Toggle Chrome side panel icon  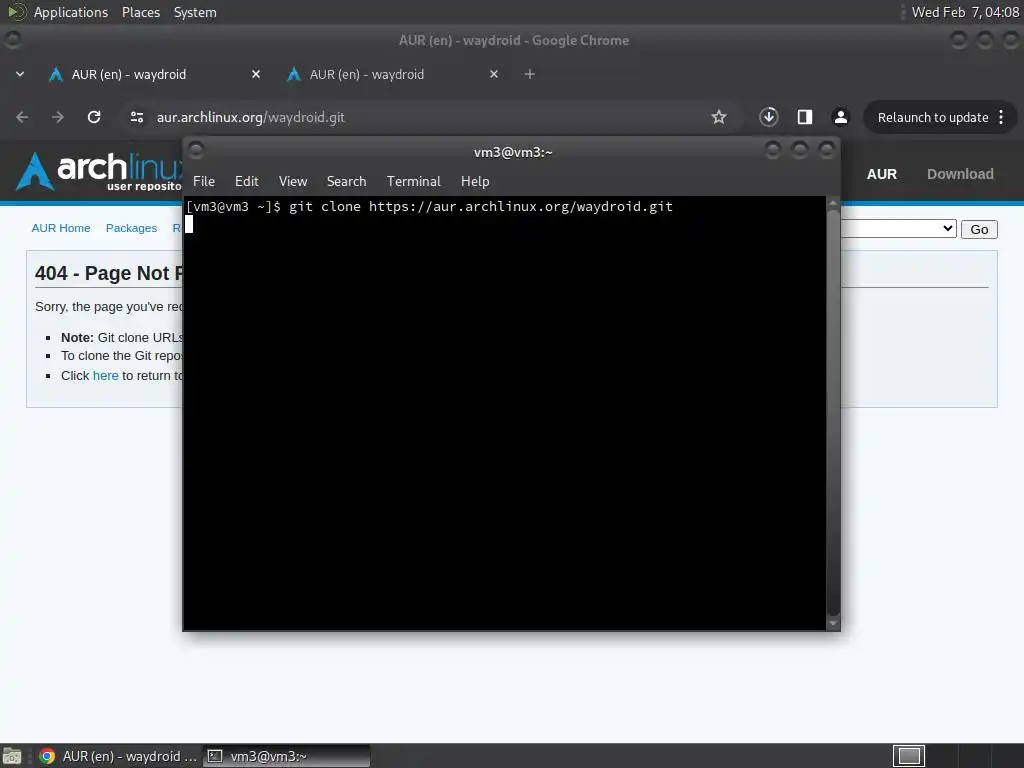(805, 117)
